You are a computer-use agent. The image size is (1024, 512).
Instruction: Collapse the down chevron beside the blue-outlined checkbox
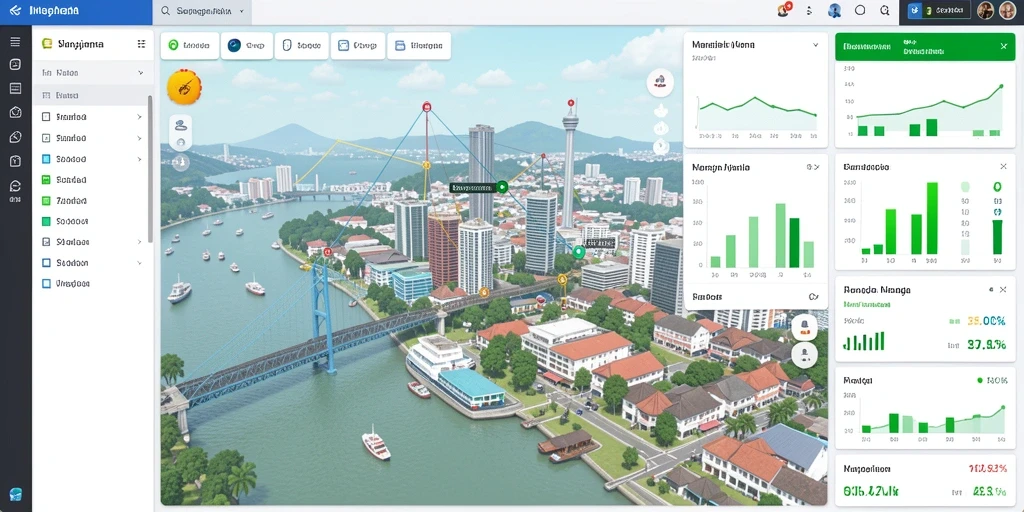pyautogui.click(x=140, y=263)
